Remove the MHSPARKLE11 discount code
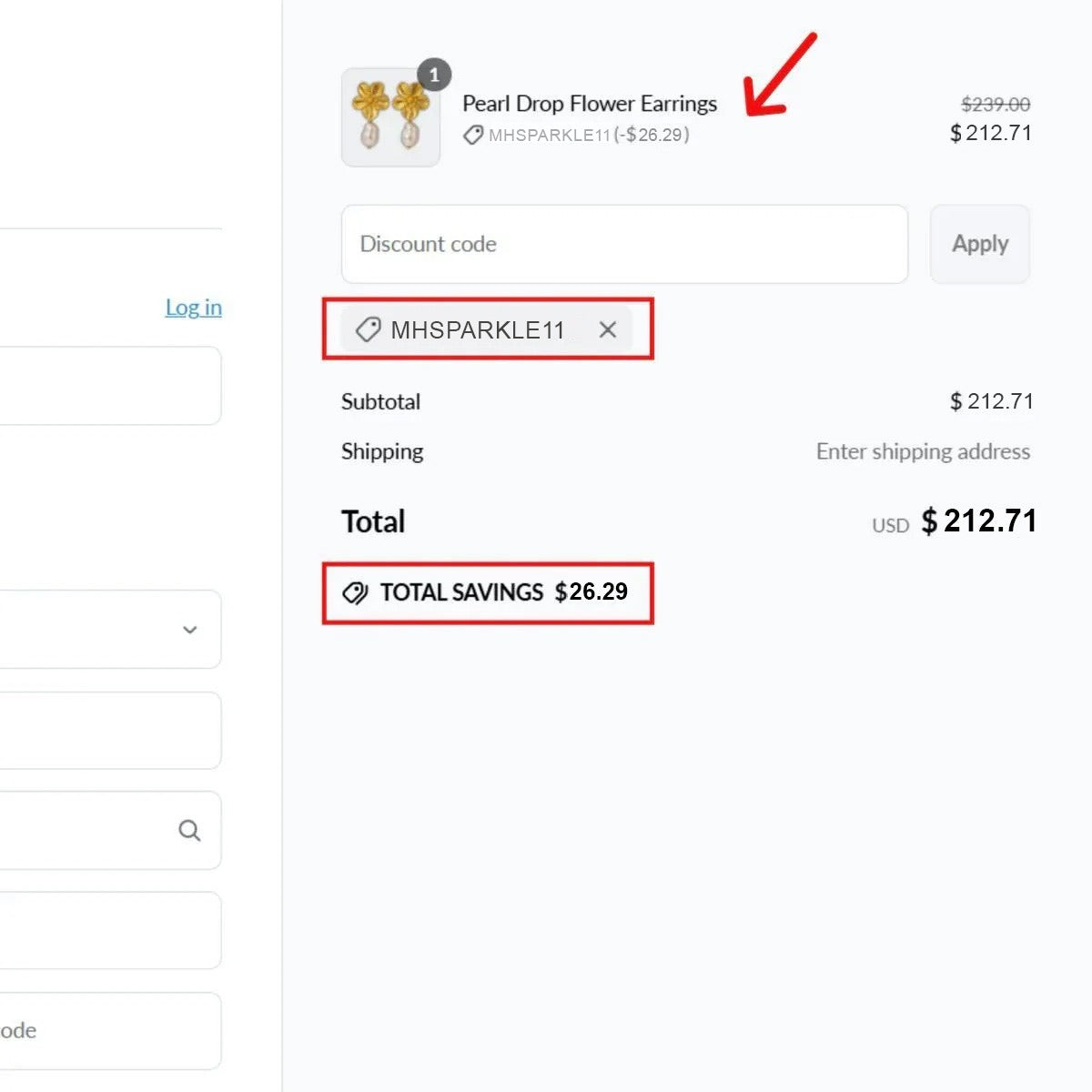 [608, 329]
